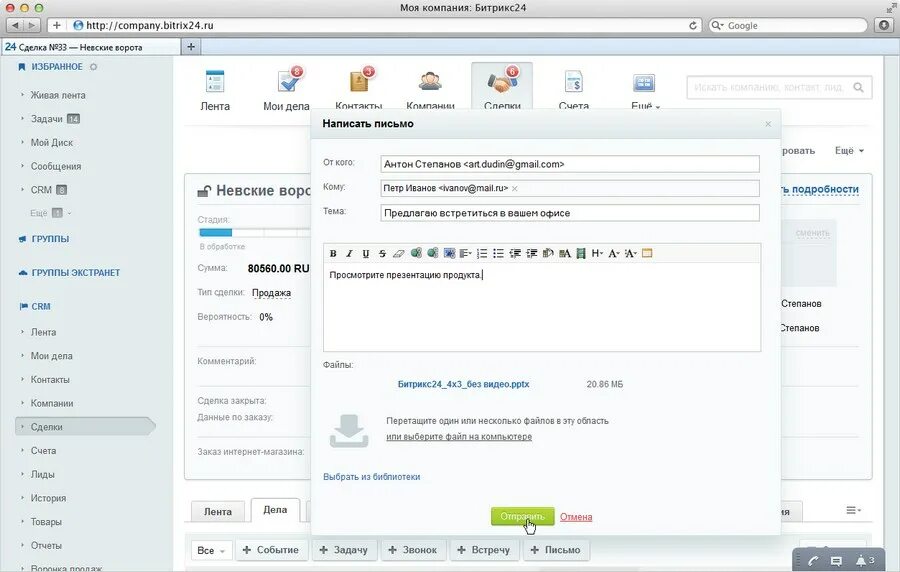Click the increase indent icon
The width and height of the screenshot is (900, 572).
(x=532, y=253)
